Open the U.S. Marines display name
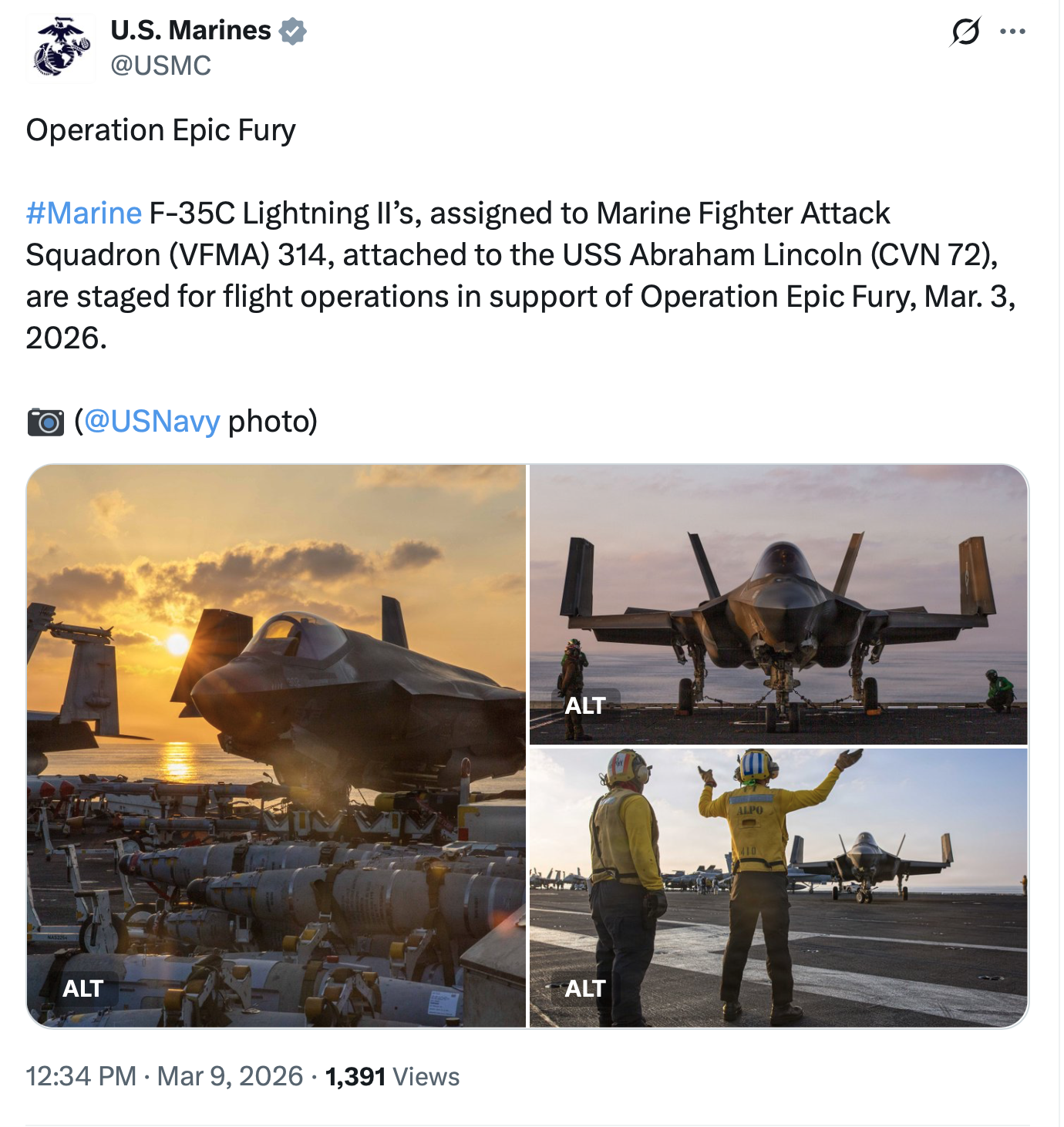Image resolution: width=1064 pixels, height=1127 pixels. 190,30
